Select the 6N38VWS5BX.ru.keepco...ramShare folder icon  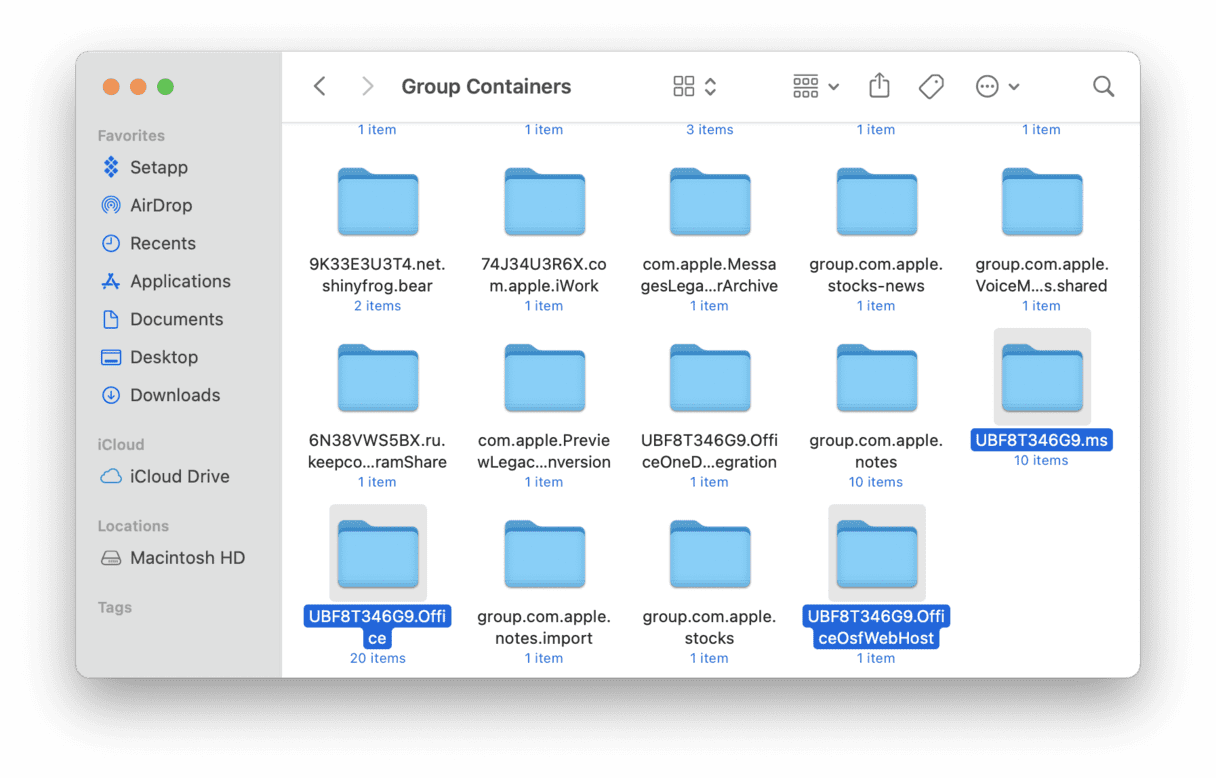tap(378, 378)
